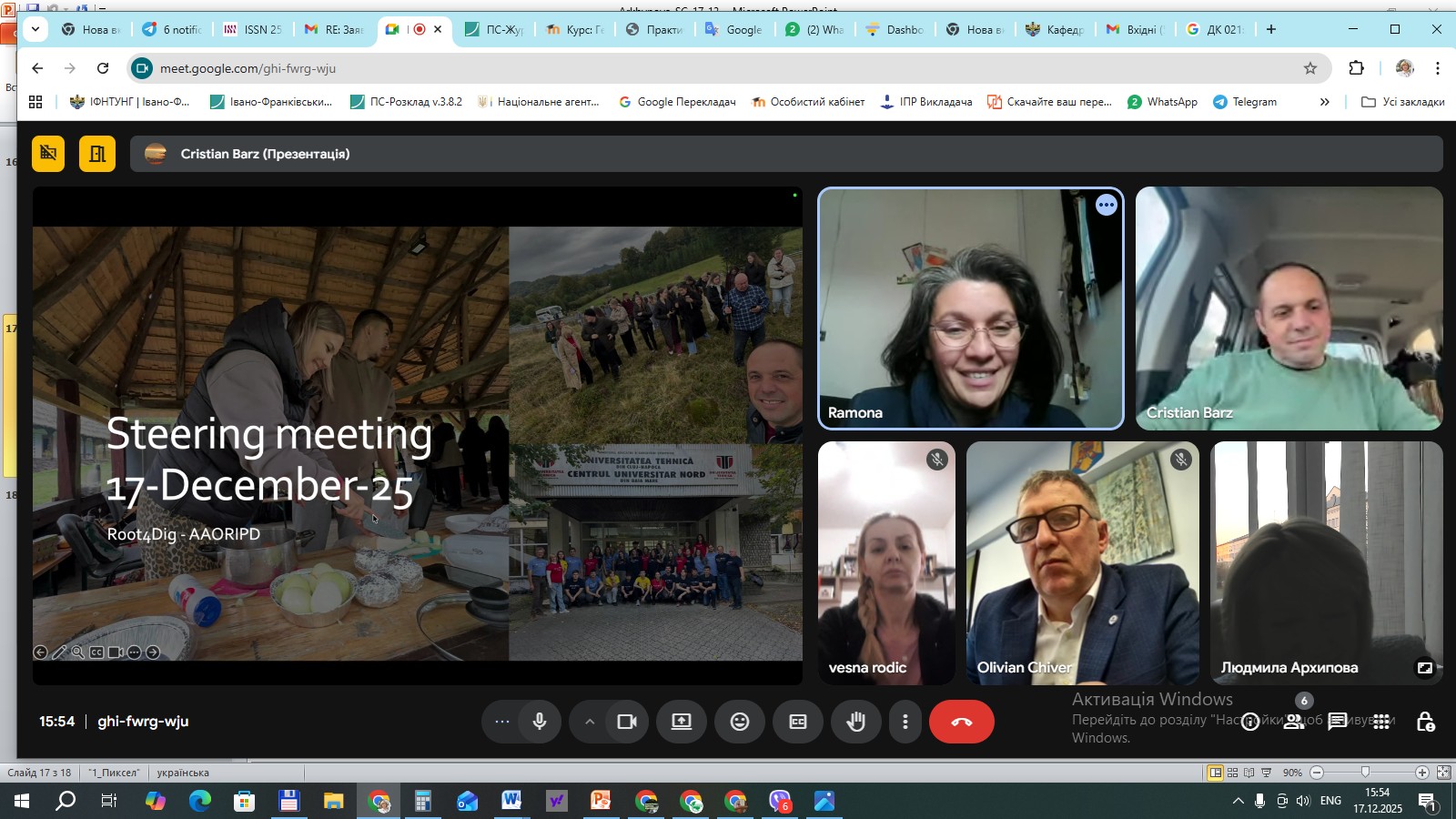Image resolution: width=1456 pixels, height=819 pixels.
Task: Show the participants list
Action: tap(1293, 722)
